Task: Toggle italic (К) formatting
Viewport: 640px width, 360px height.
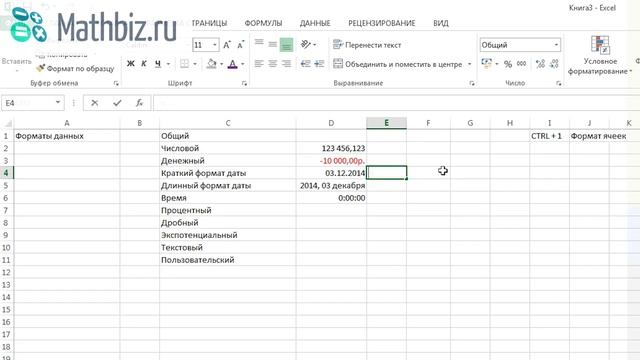Action: 144,64
